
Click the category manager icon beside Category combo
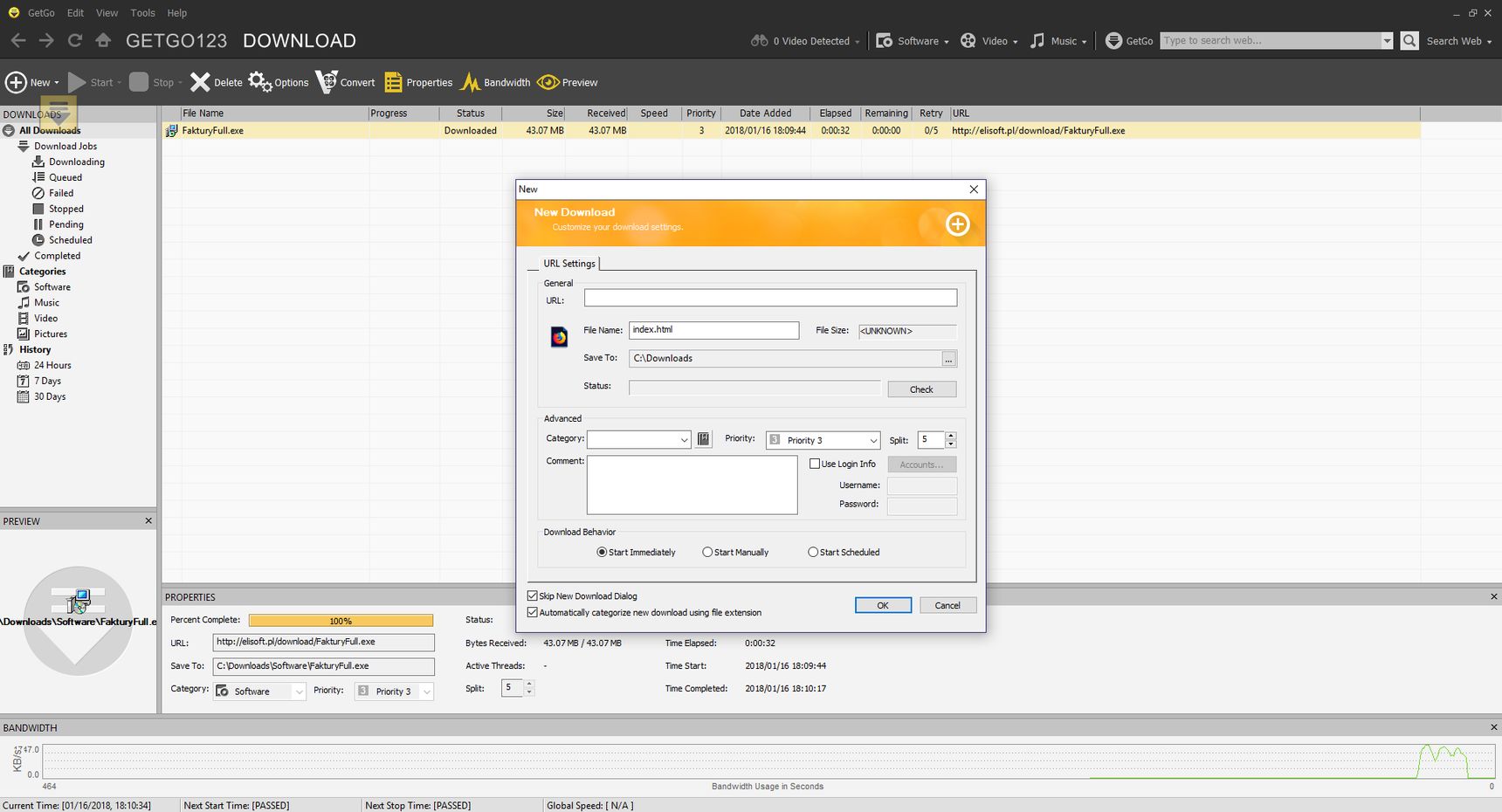point(704,439)
